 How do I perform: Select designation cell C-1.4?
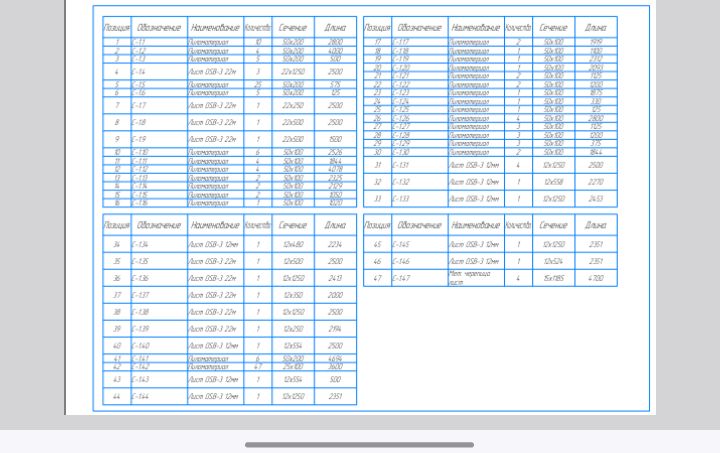coord(159,72)
